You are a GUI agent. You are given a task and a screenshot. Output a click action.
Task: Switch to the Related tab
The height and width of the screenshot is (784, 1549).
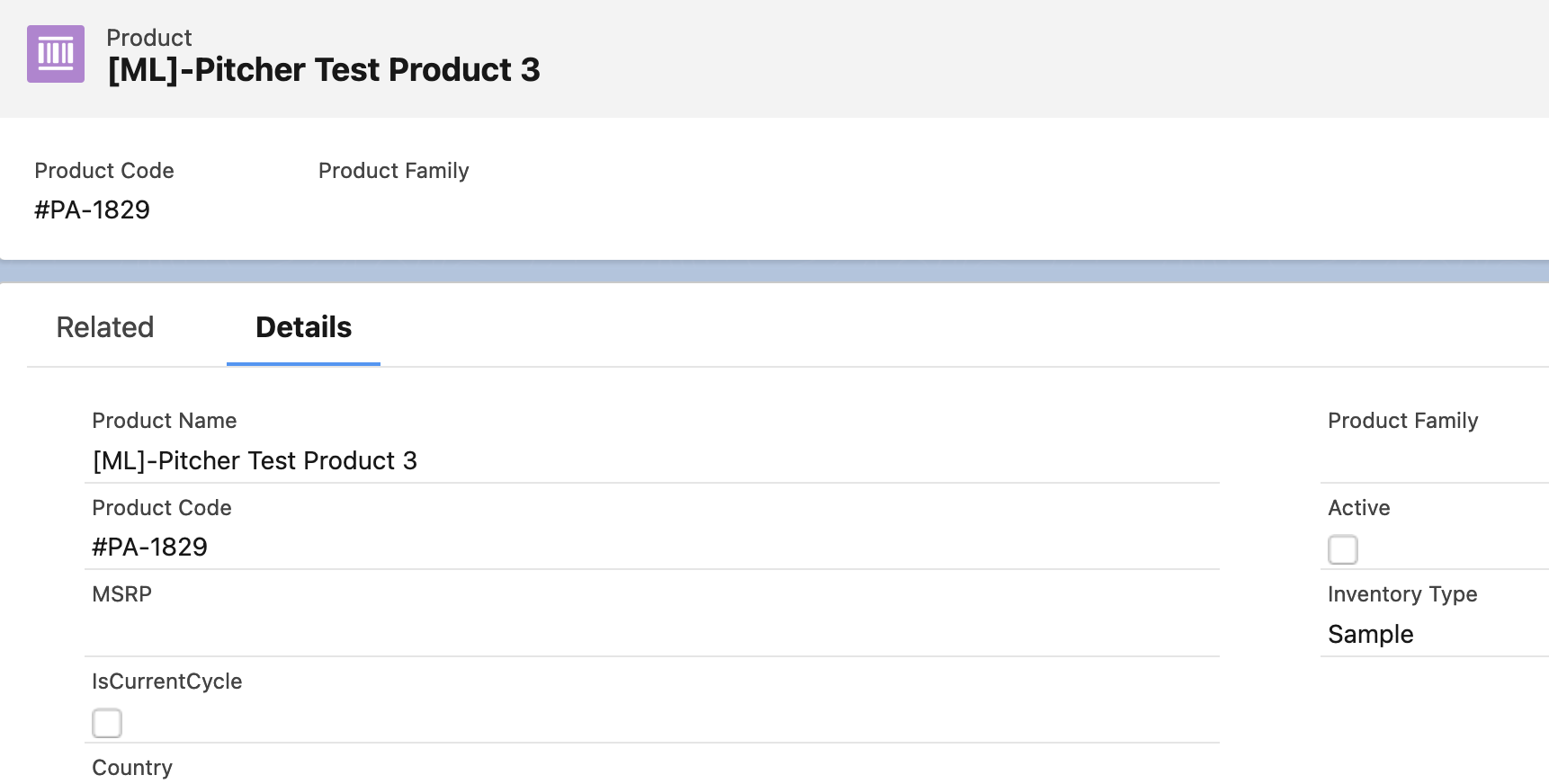tap(105, 327)
